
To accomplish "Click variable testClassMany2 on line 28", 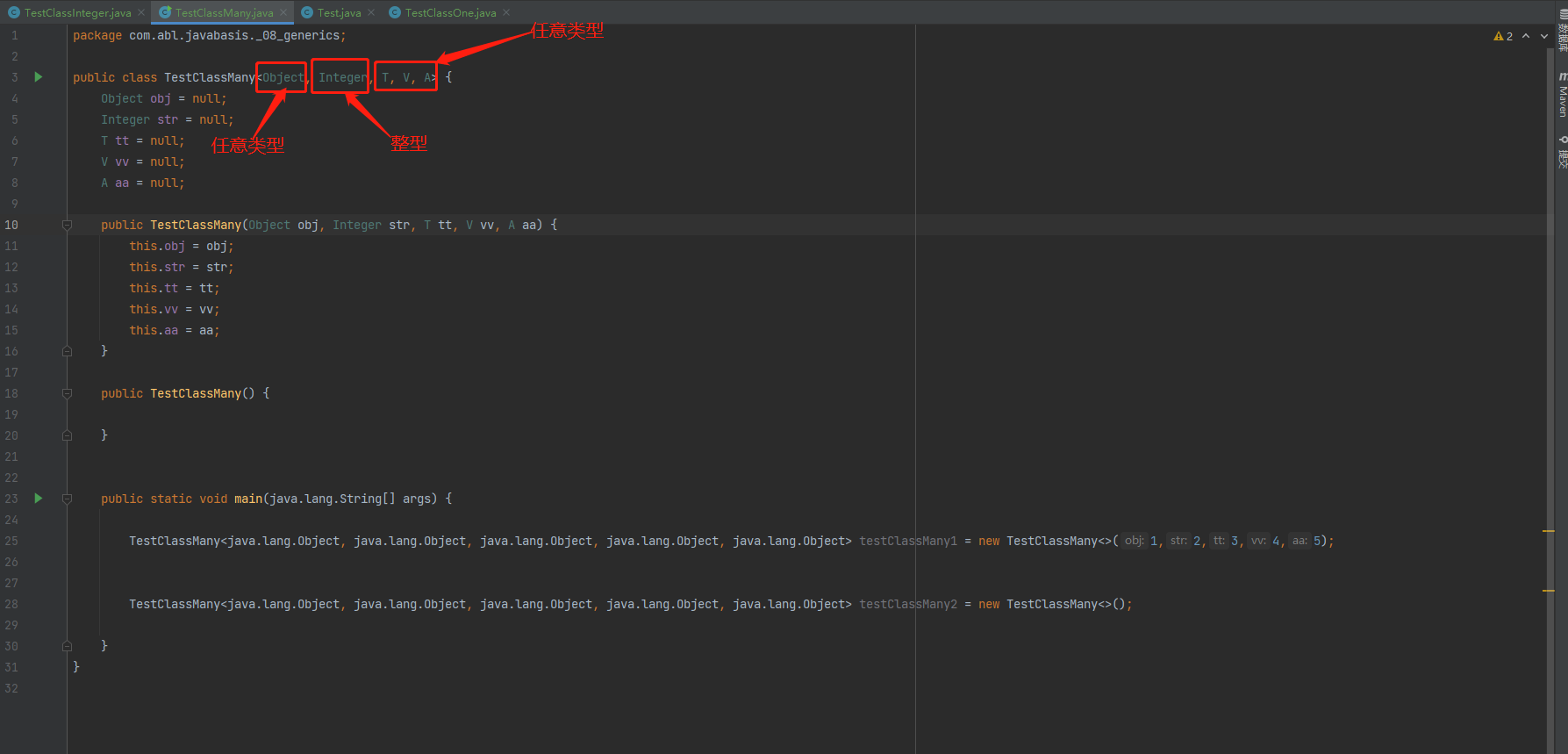I will 908,604.
